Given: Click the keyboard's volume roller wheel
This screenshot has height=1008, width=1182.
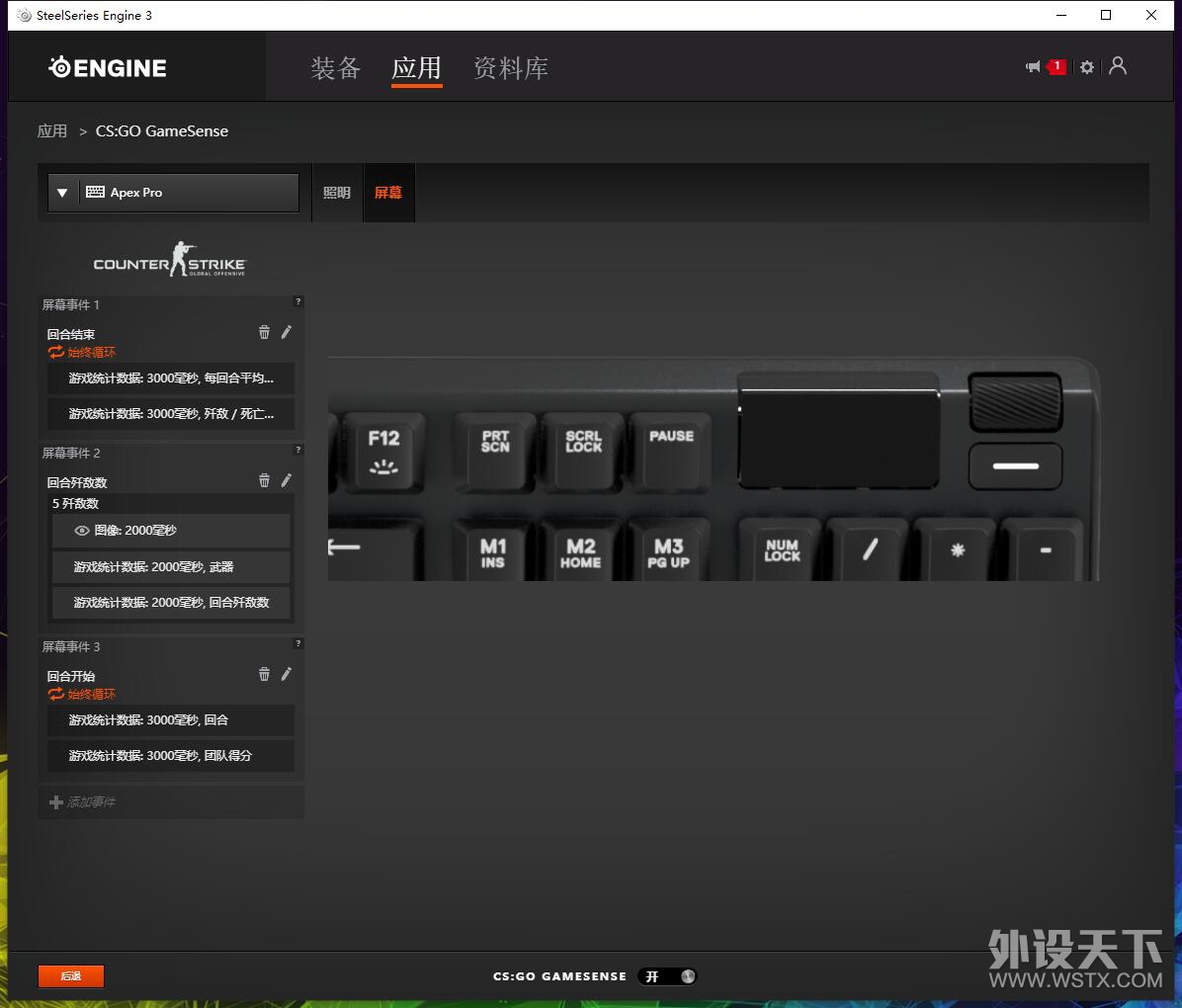Looking at the screenshot, I should (x=1015, y=402).
